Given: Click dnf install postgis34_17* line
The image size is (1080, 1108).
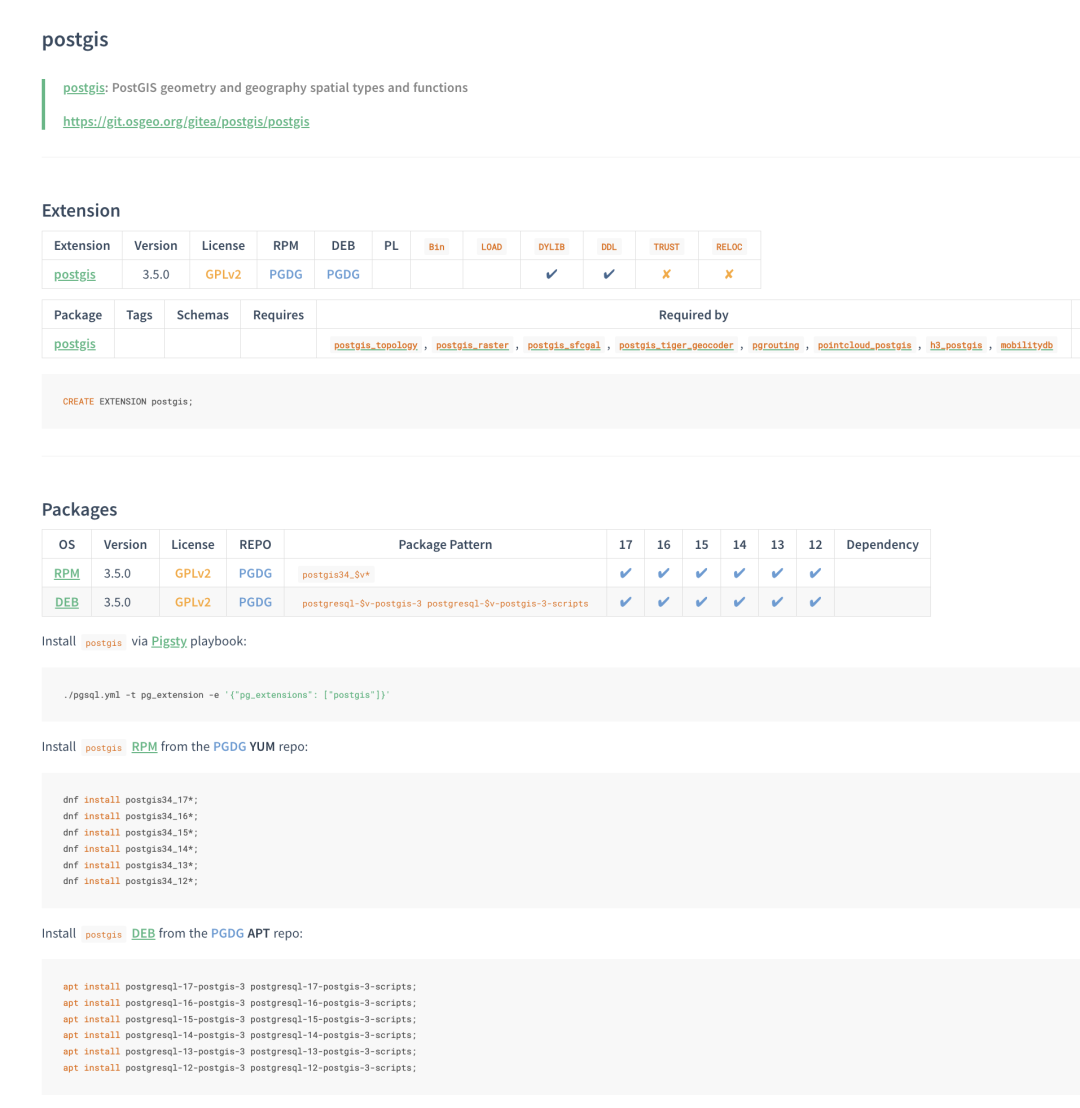Looking at the screenshot, I should (130, 800).
